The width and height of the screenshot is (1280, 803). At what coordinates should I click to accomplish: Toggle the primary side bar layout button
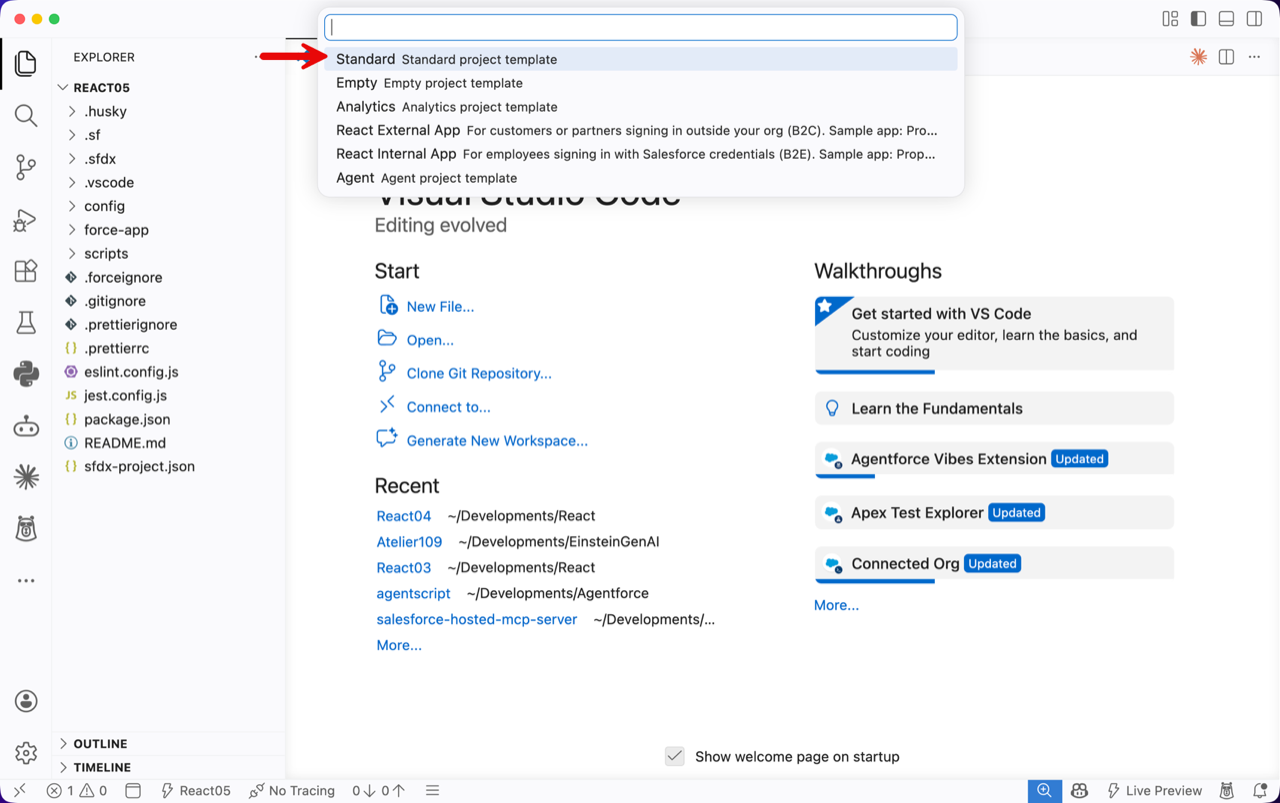[1198, 19]
